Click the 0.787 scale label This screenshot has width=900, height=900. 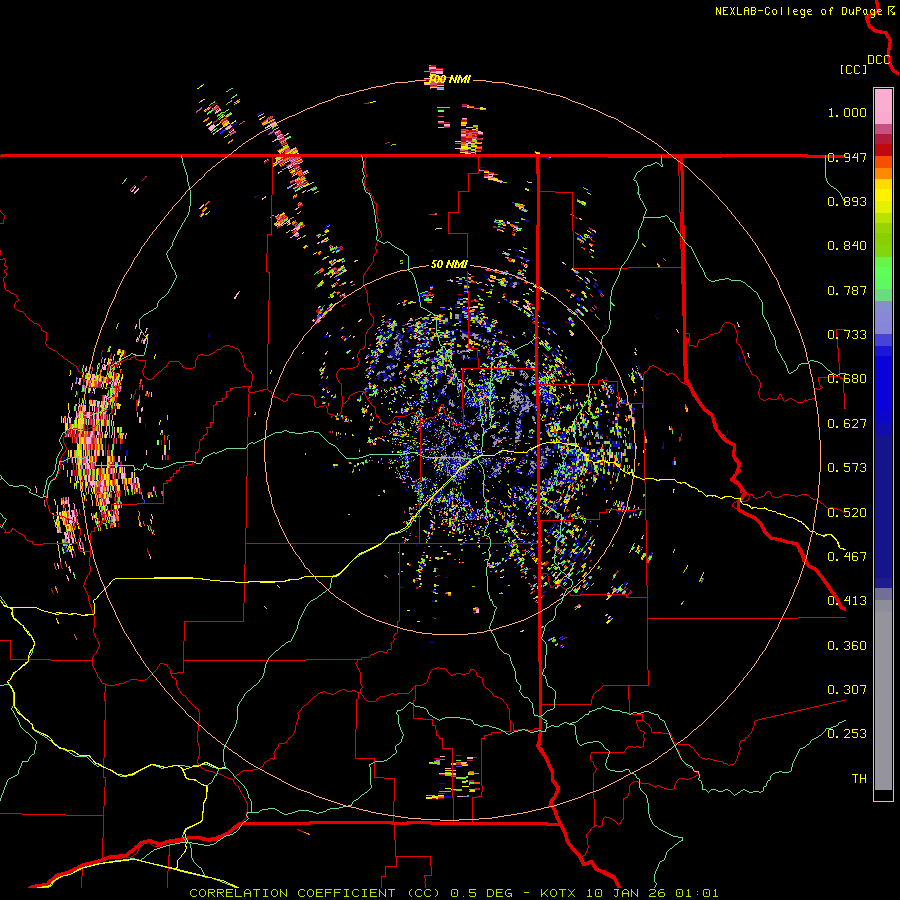pos(847,290)
